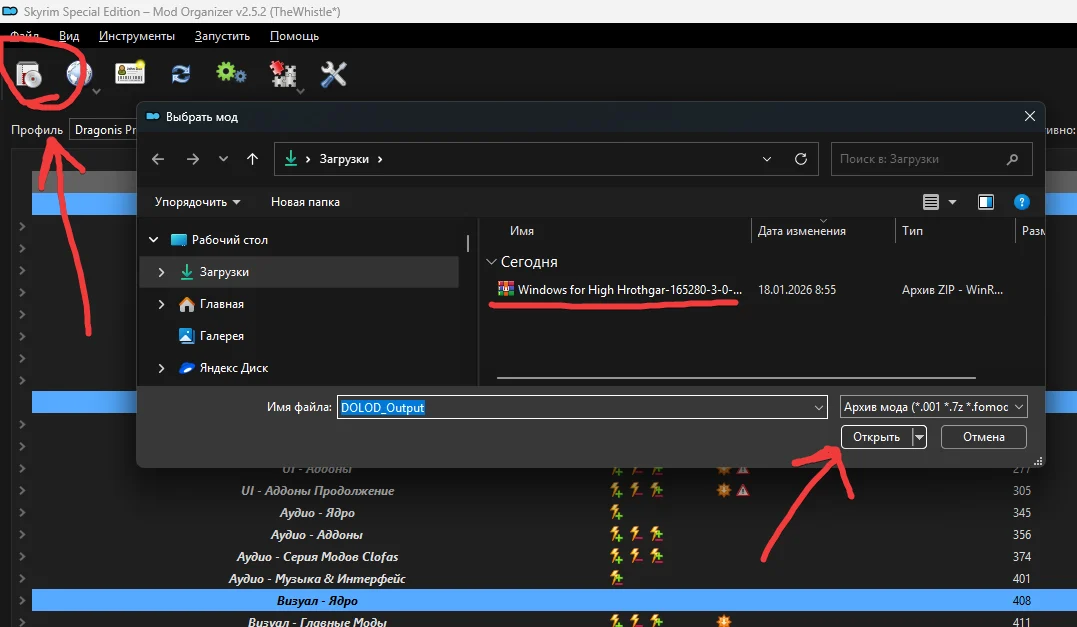Refresh the Загрузки folder view
Screen dimensions: 1077x627
coord(801,159)
